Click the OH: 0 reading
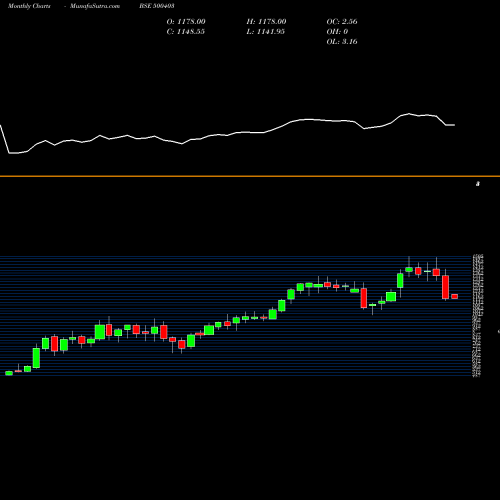Image resolution: width=500 pixels, height=500 pixels. [337, 31]
